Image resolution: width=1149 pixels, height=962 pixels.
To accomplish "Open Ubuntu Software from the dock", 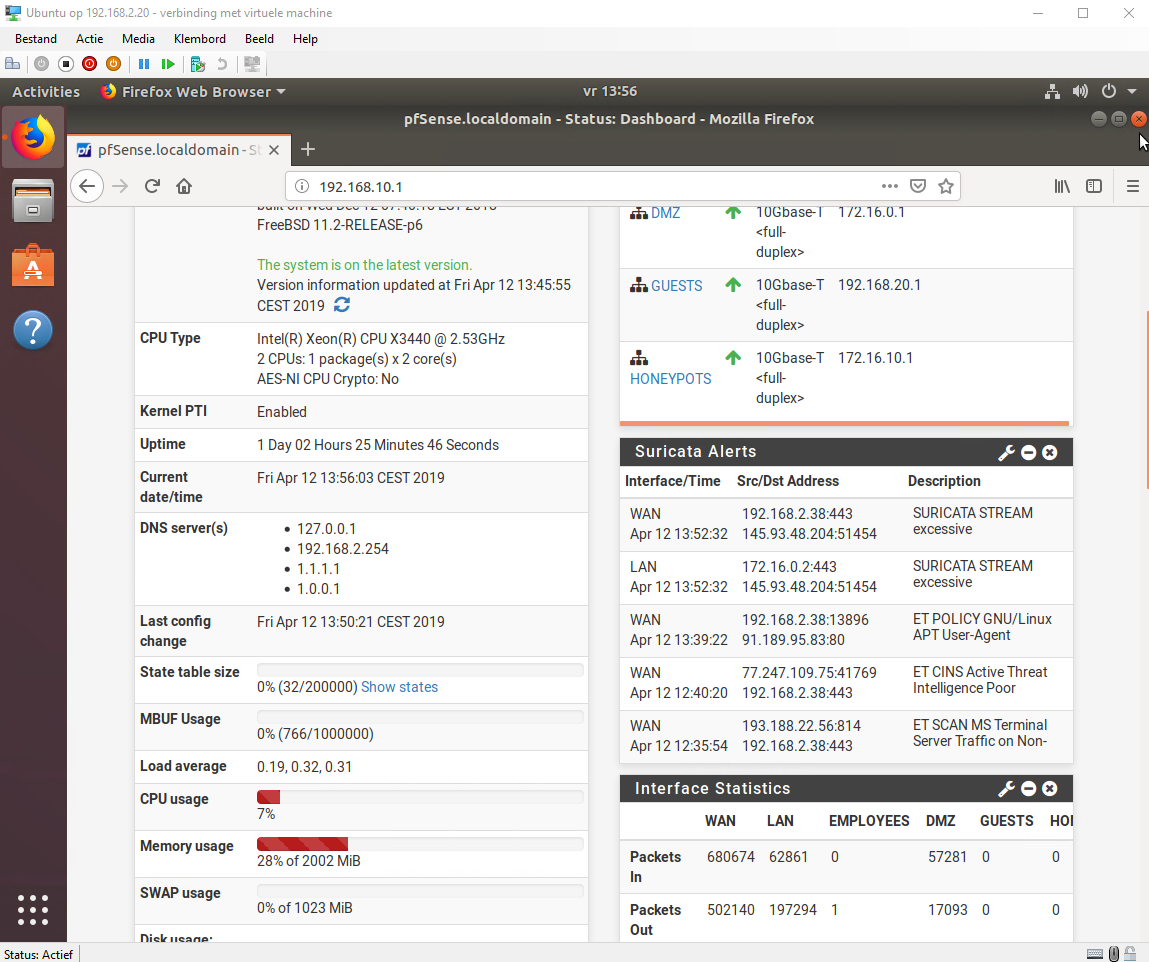I will click(x=33, y=267).
